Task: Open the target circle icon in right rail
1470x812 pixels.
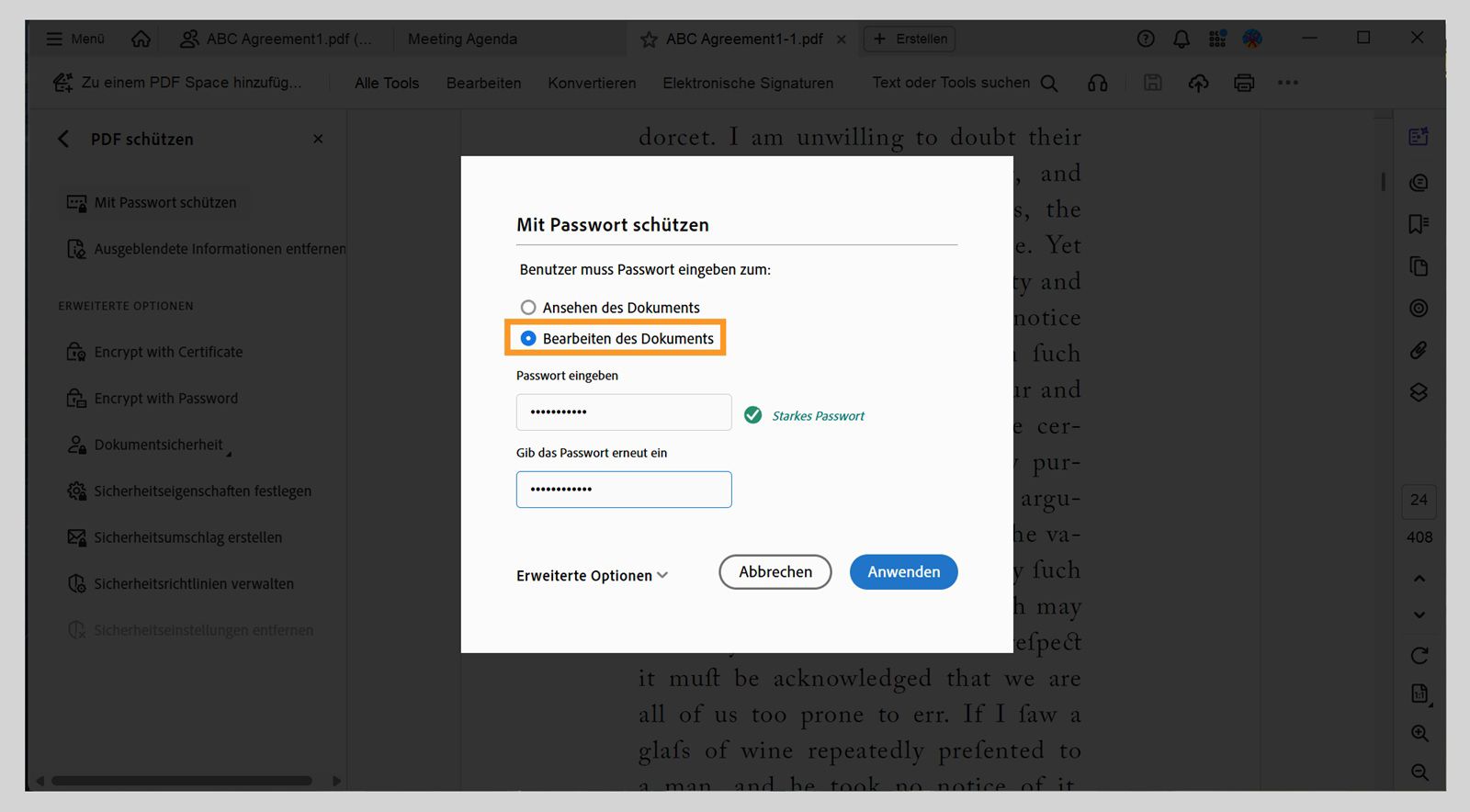Action: point(1419,309)
